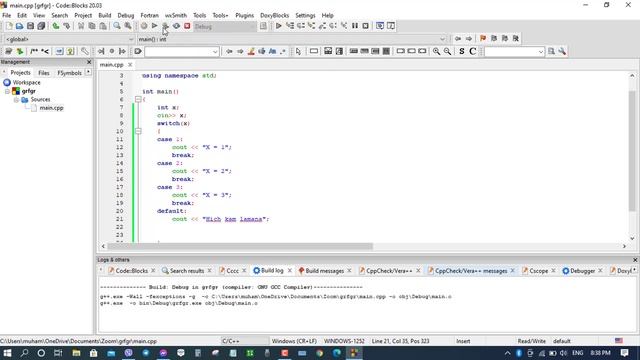Click the Build and run icon
Viewport: 640px width, 360px height.
pyautogui.click(x=165, y=26)
